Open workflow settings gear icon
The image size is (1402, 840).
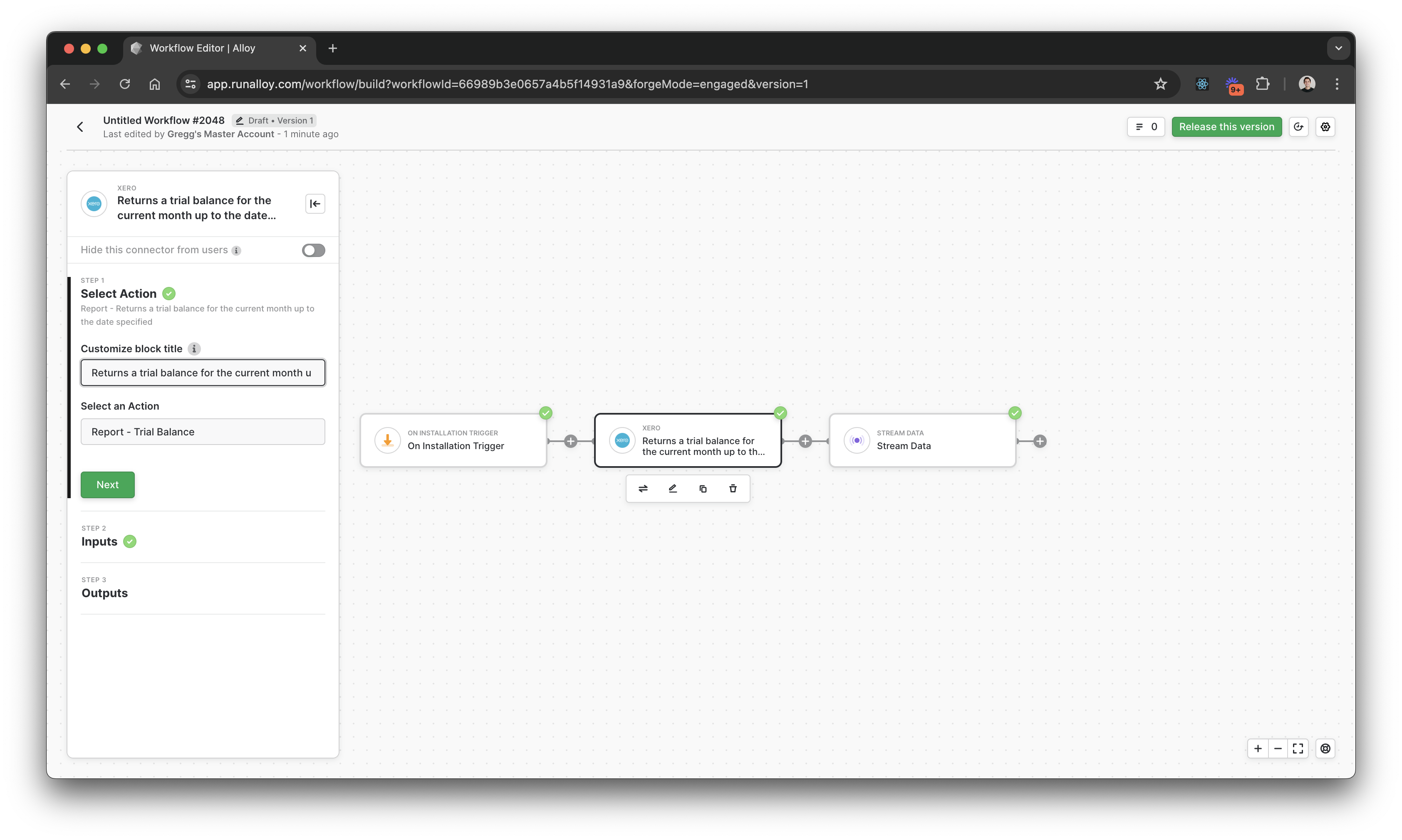[x=1325, y=127]
